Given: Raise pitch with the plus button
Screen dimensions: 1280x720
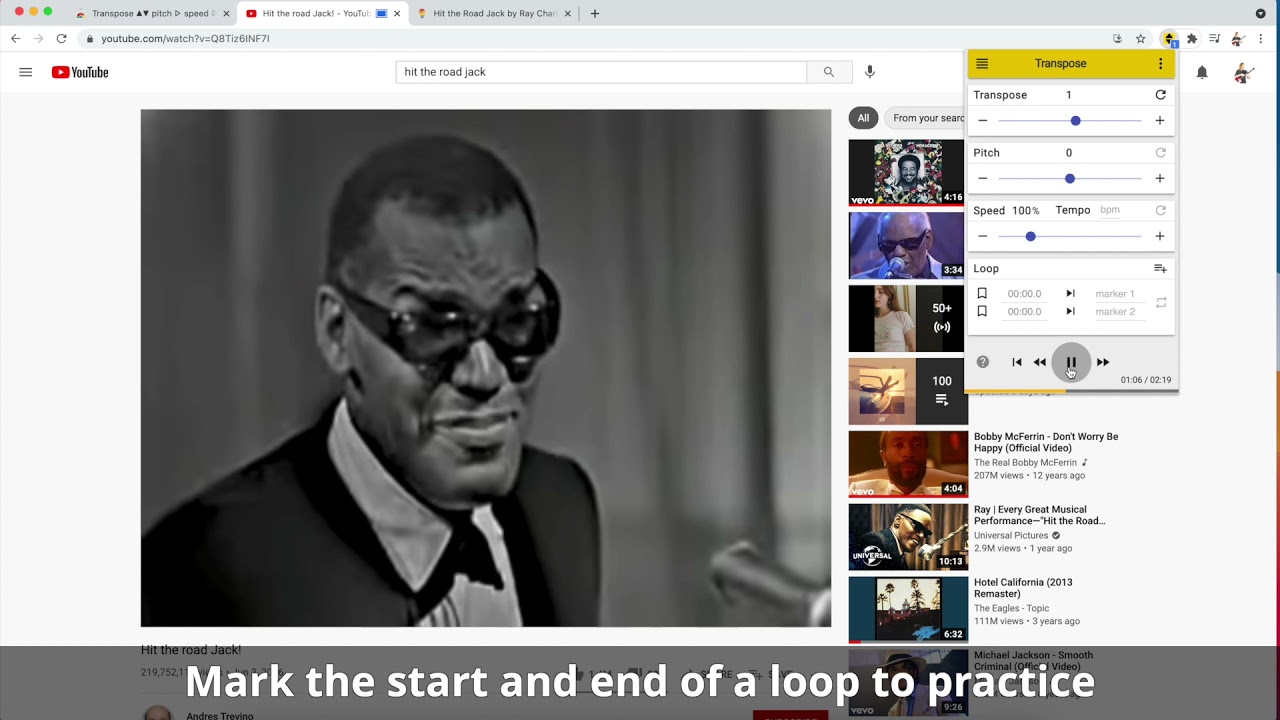Looking at the screenshot, I should 1160,178.
